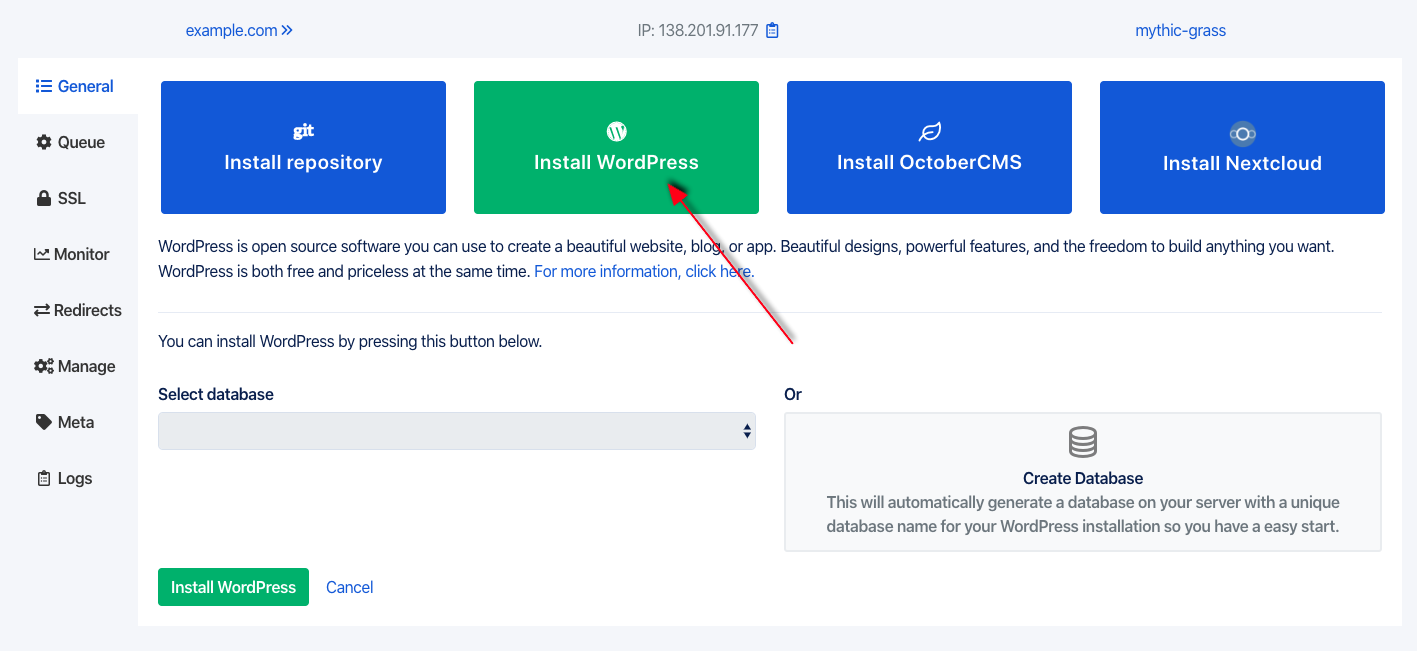Click the database stack icon

1083,442
